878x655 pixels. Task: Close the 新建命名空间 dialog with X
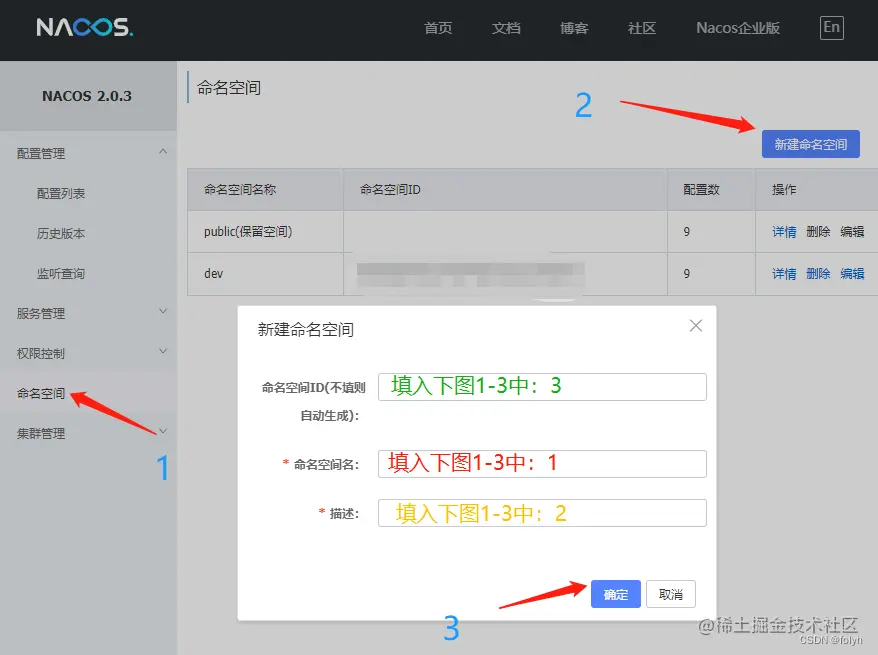click(695, 326)
